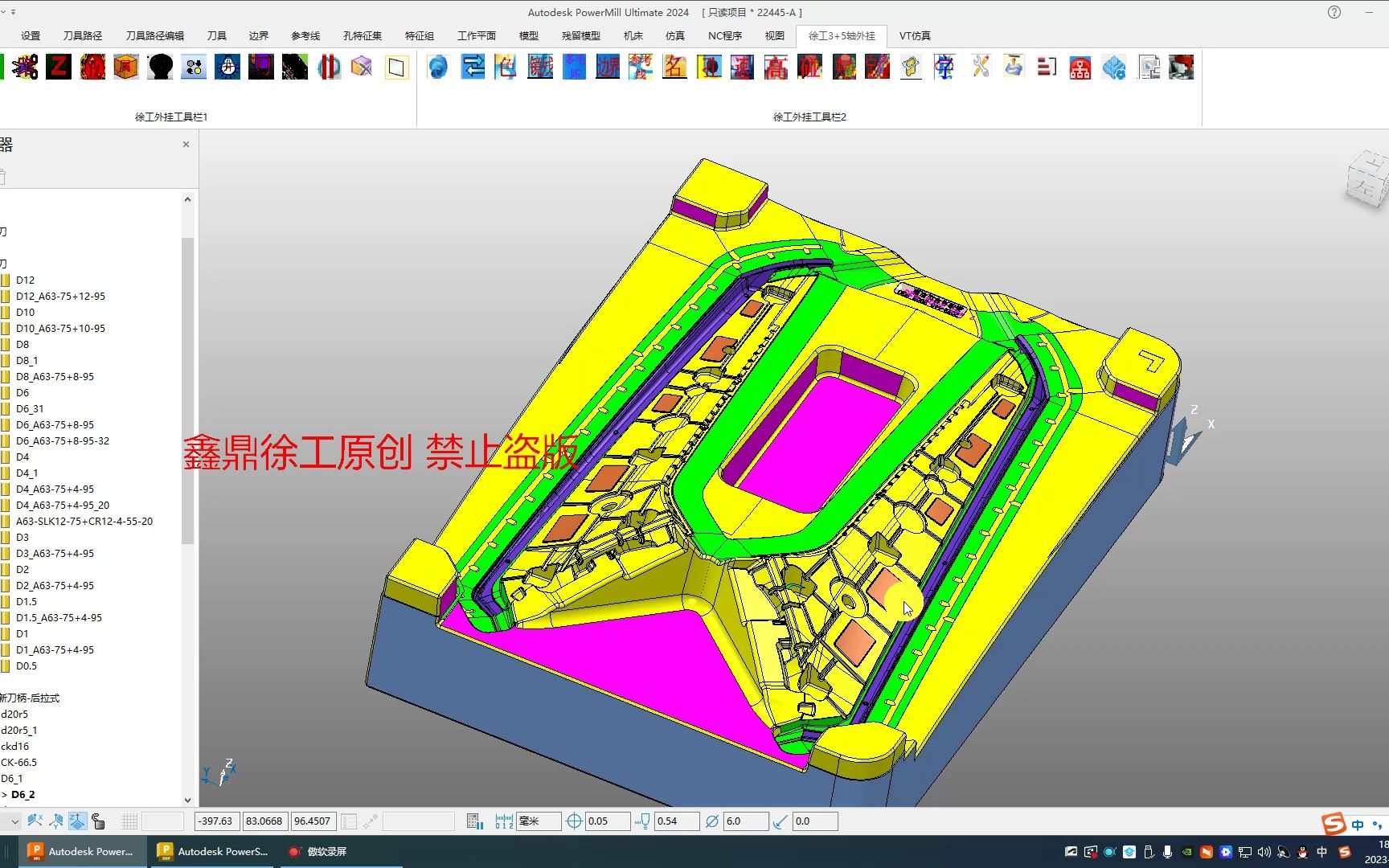Screen dimensions: 1389x868
Task: Toggle the grid display in status bar
Action: 129,821
